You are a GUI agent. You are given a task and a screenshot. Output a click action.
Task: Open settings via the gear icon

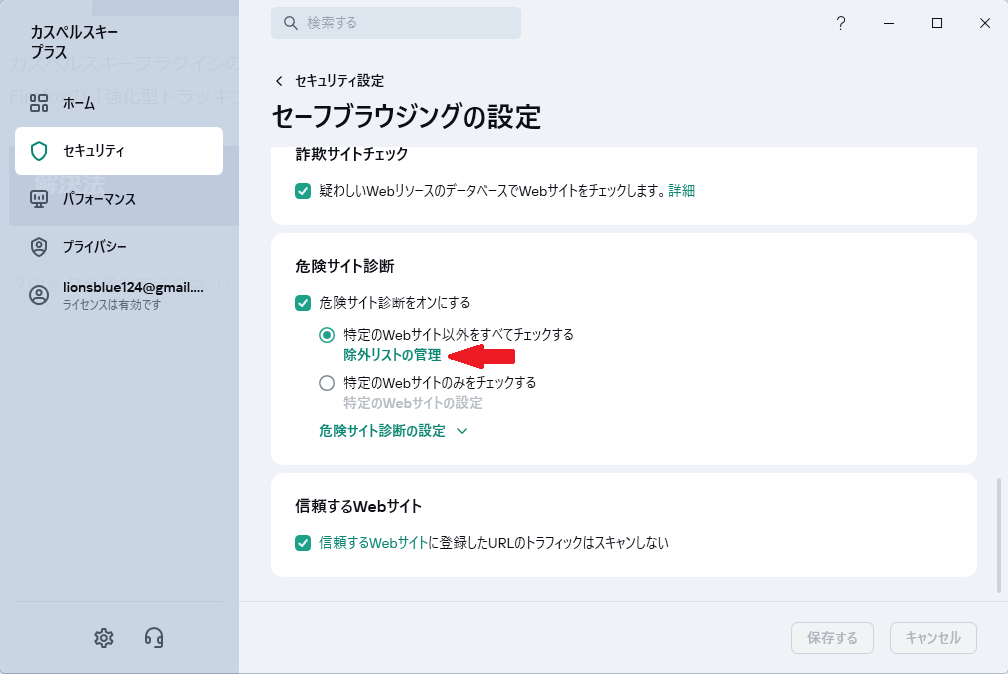(x=104, y=637)
